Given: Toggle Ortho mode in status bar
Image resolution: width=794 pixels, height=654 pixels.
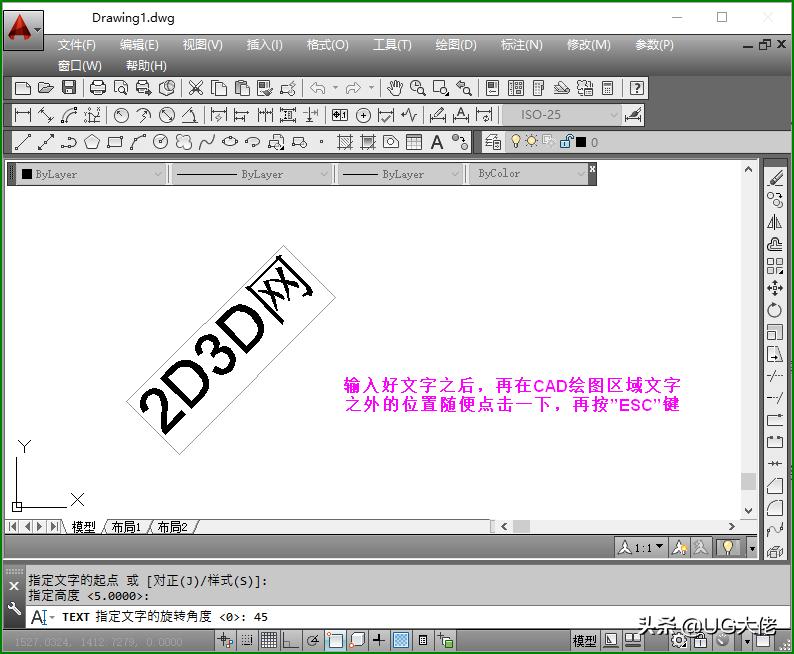Looking at the screenshot, I should tap(290, 641).
